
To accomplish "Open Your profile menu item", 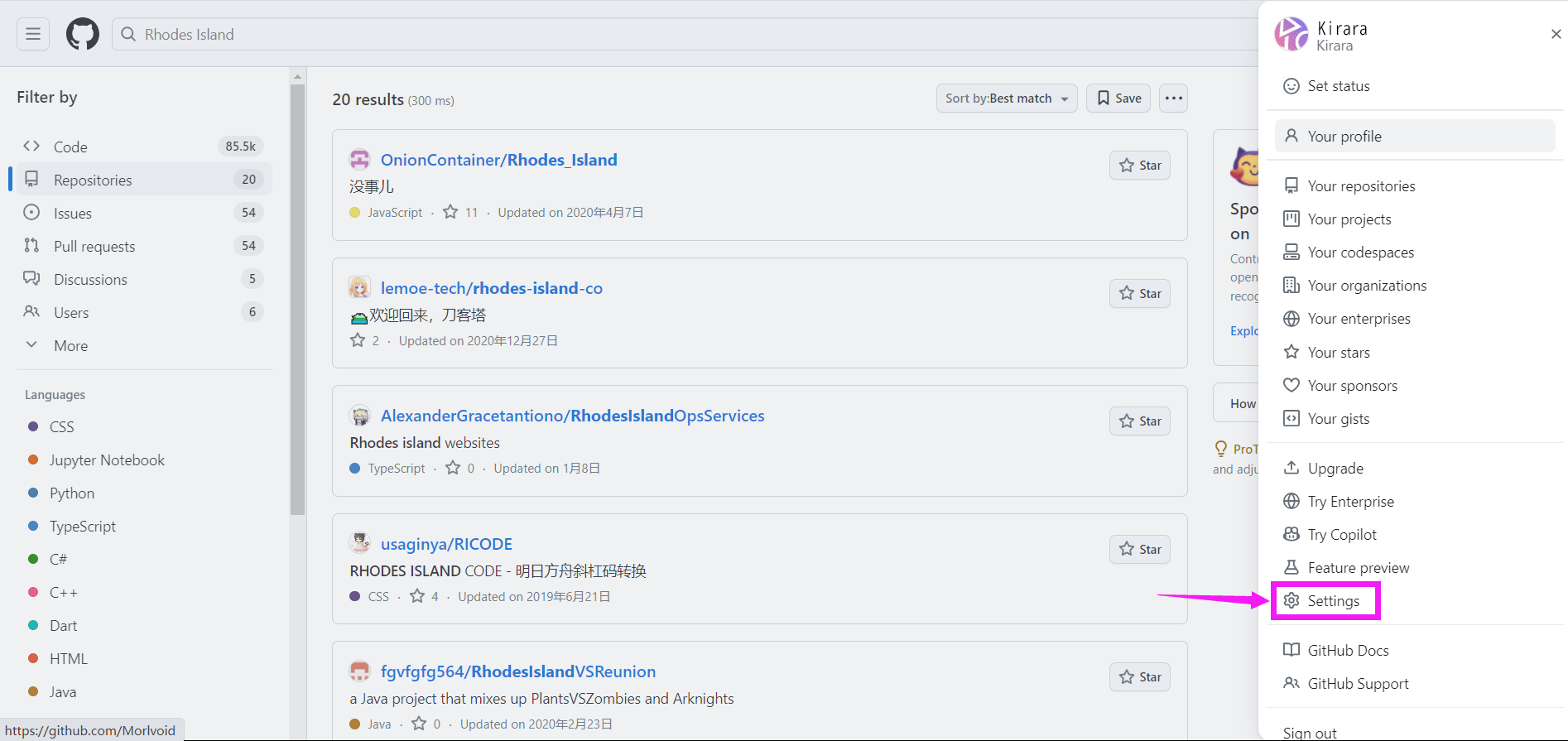I will coord(1415,136).
